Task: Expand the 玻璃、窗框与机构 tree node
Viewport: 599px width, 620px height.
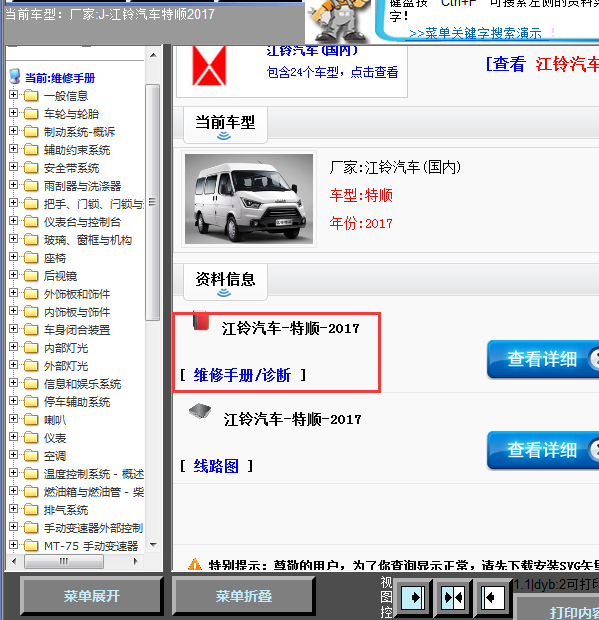Action: 13,239
